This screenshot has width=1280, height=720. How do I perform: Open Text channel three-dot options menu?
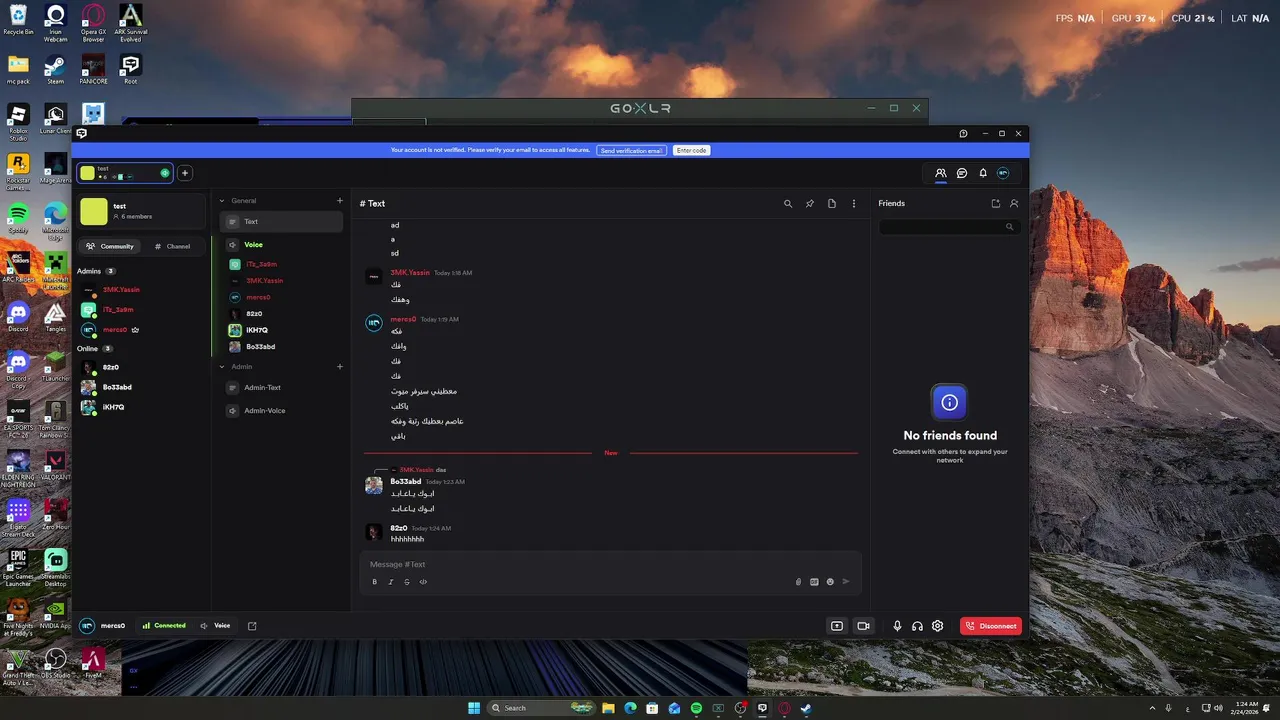(854, 203)
